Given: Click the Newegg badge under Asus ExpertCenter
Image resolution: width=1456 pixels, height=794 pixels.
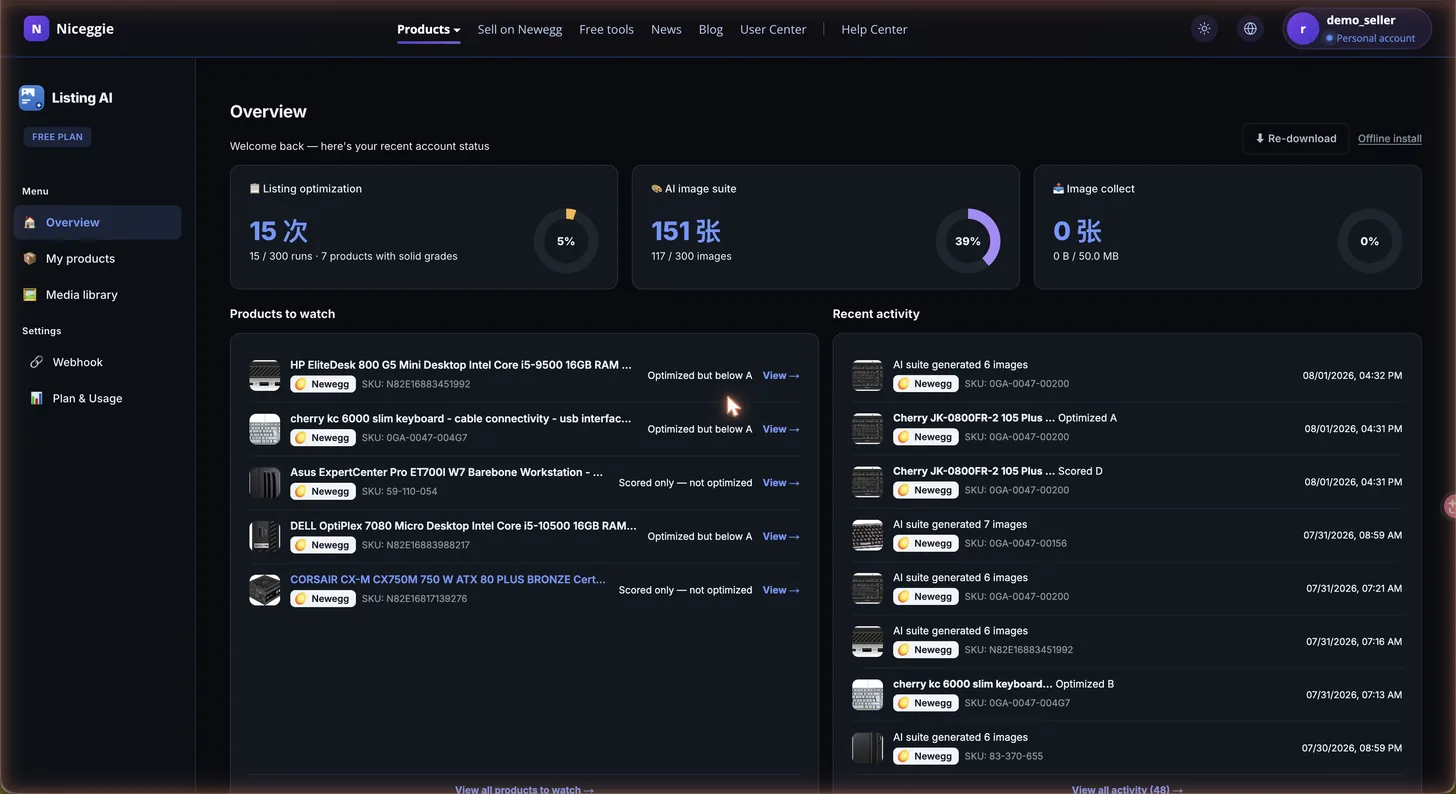Looking at the screenshot, I should coord(323,491).
